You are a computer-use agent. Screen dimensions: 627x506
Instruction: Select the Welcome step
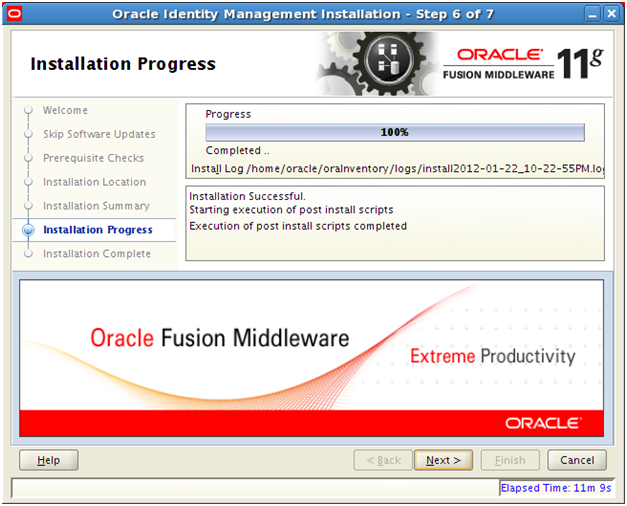tap(65, 110)
